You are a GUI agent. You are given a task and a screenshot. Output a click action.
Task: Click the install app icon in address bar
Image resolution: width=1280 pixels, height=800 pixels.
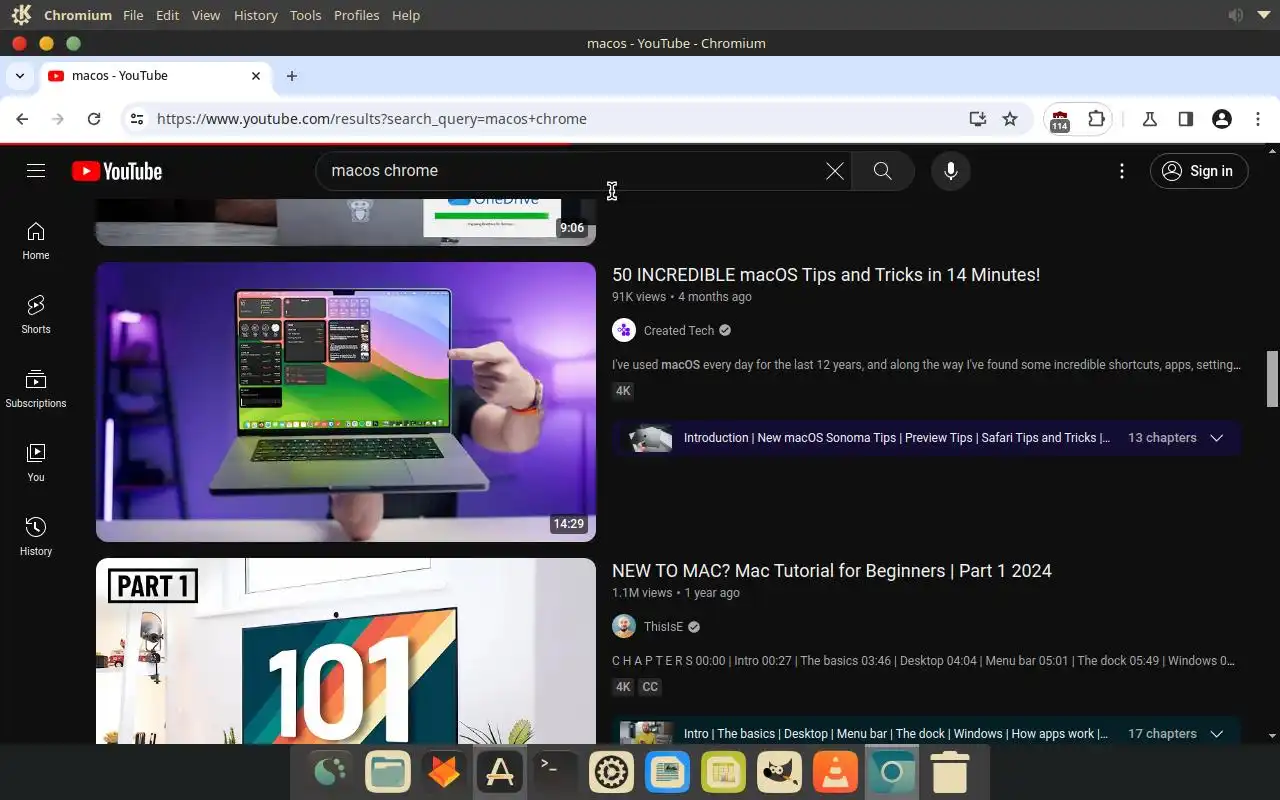(978, 119)
